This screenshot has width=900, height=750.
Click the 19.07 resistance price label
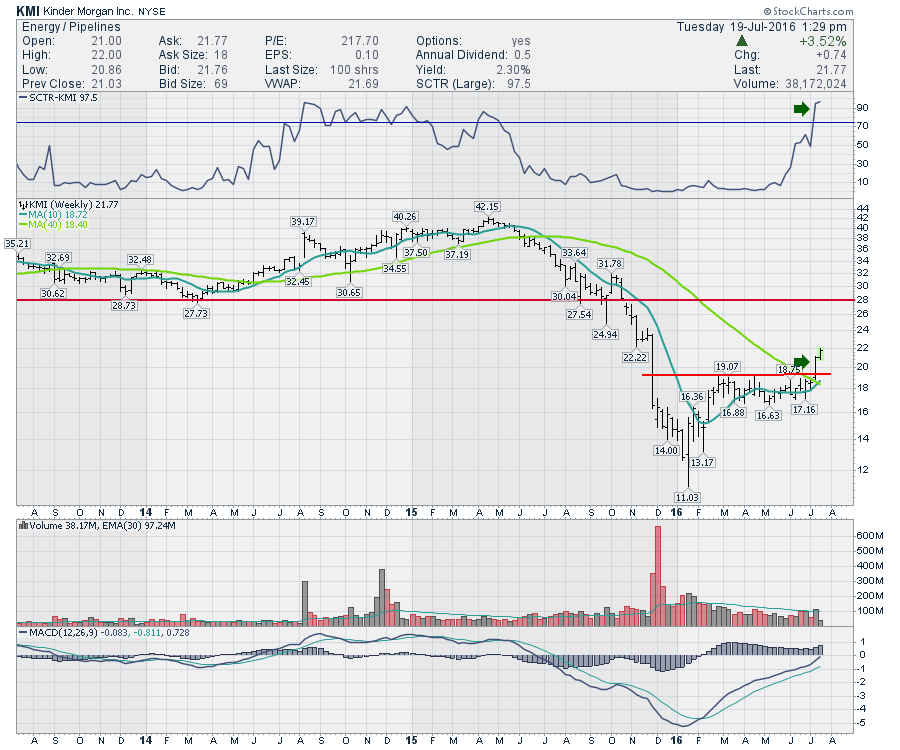(x=727, y=366)
